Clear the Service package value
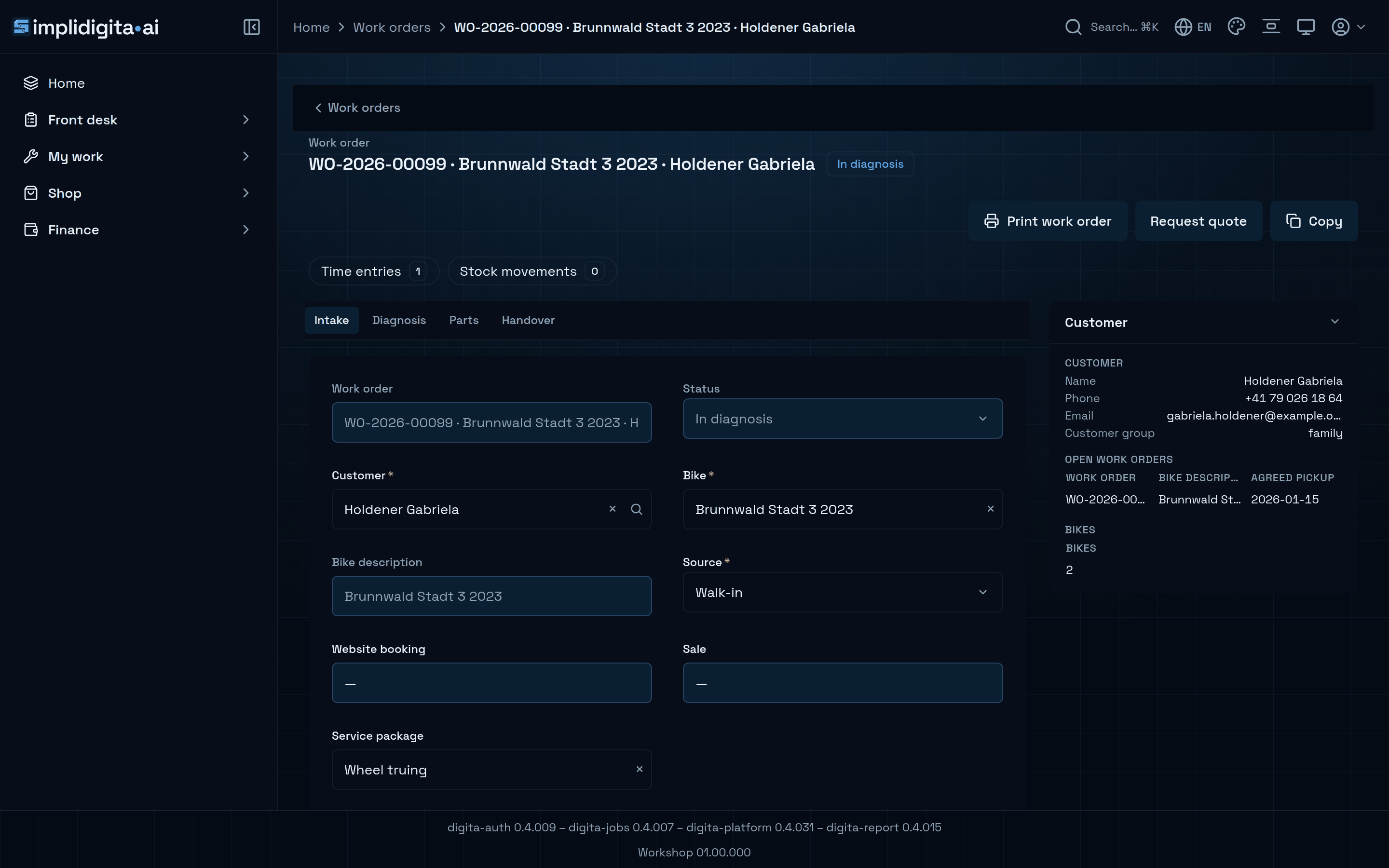The height and width of the screenshot is (868, 1389). click(x=639, y=769)
